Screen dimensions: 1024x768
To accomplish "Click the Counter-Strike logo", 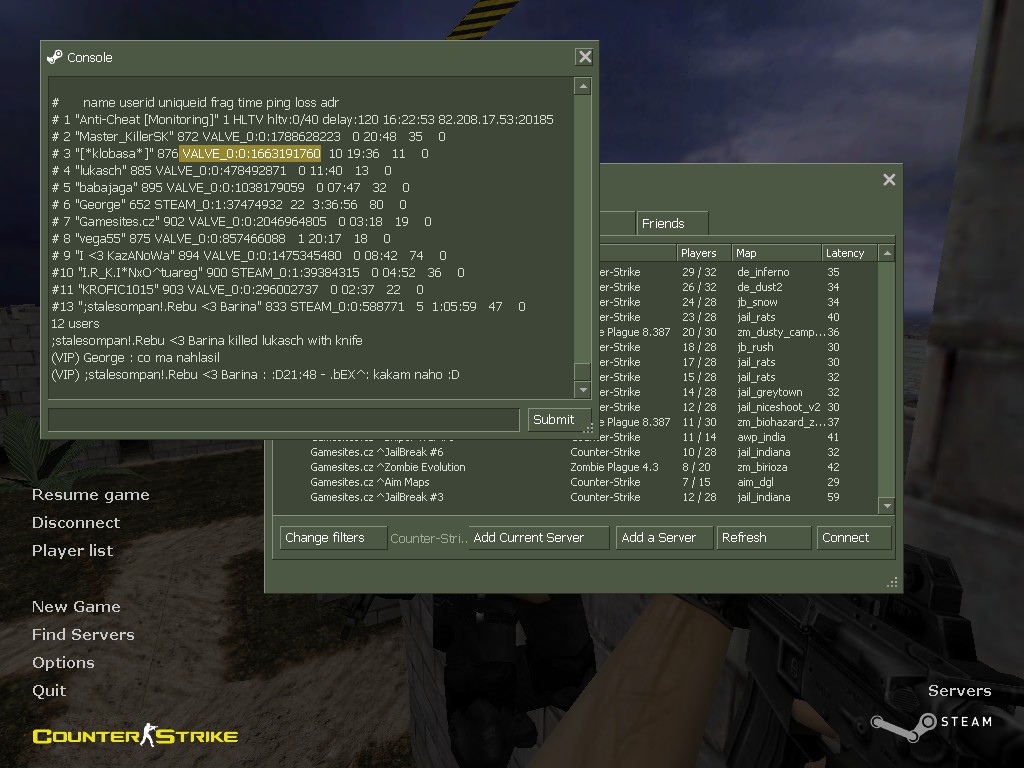I will click(135, 735).
